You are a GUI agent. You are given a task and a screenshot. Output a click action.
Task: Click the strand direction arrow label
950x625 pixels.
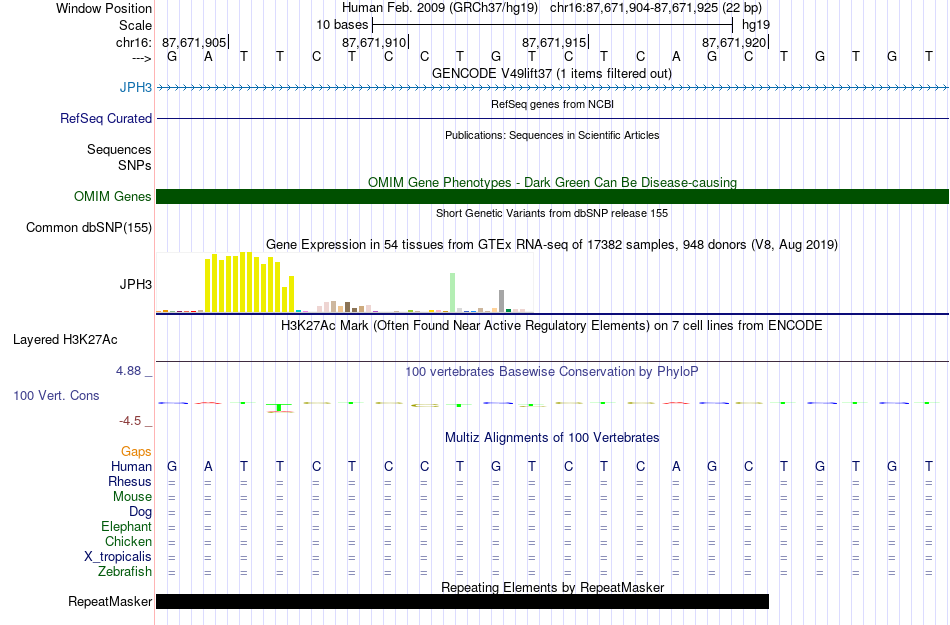click(141, 58)
